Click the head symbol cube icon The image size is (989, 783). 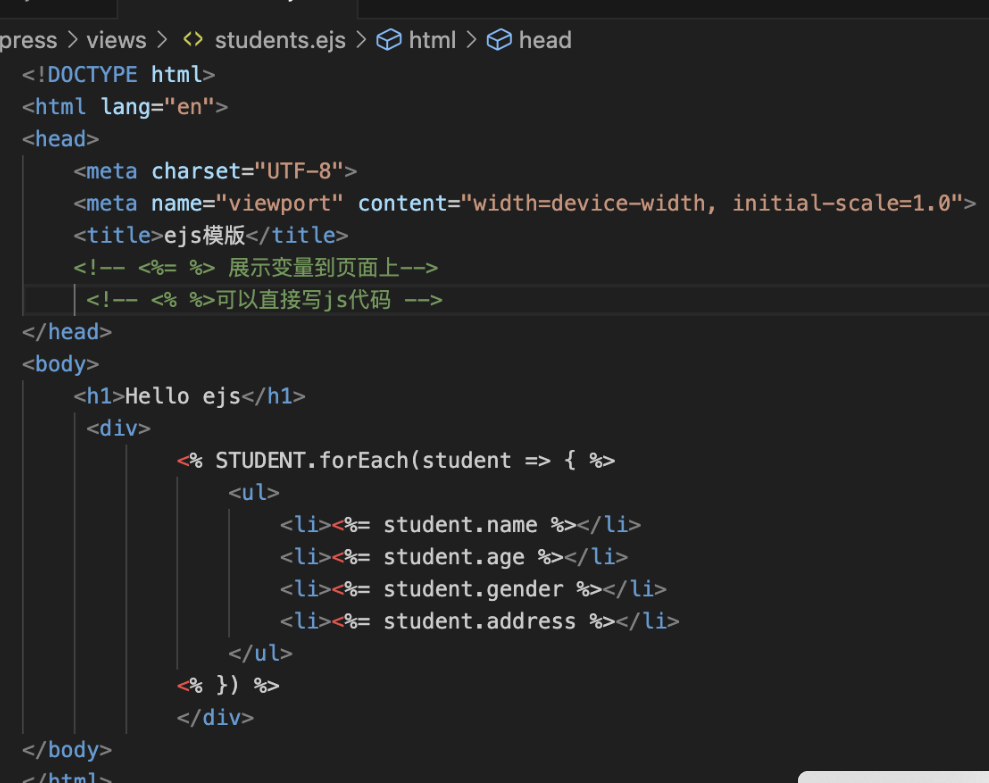[499, 40]
